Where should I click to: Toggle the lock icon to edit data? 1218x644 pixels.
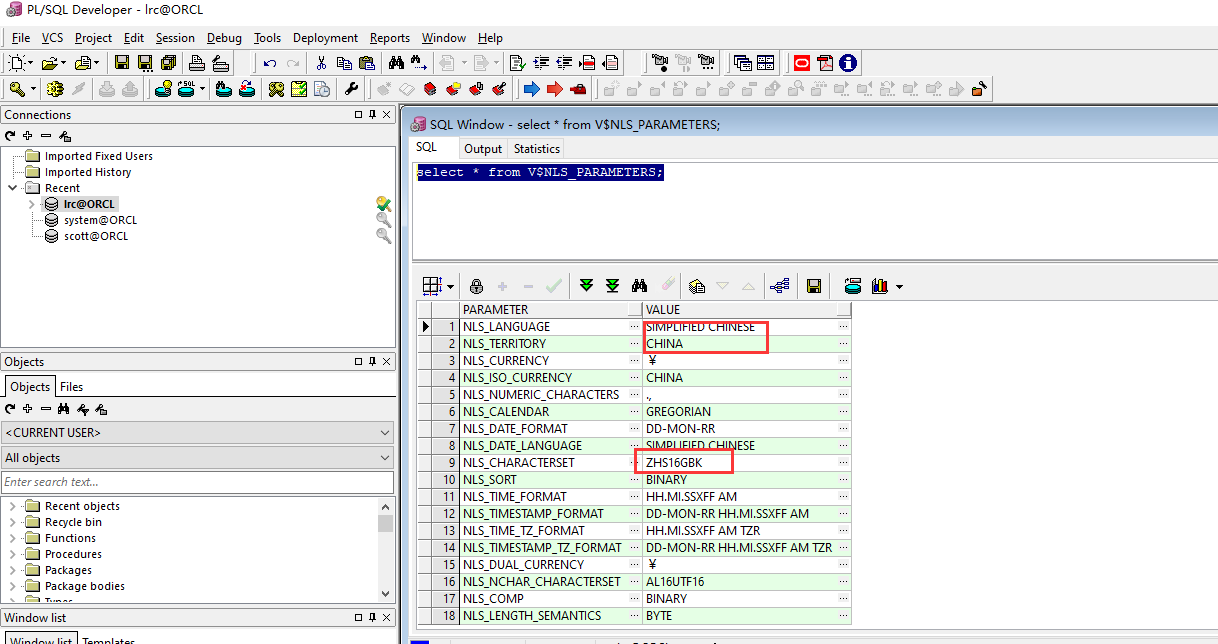point(476,286)
